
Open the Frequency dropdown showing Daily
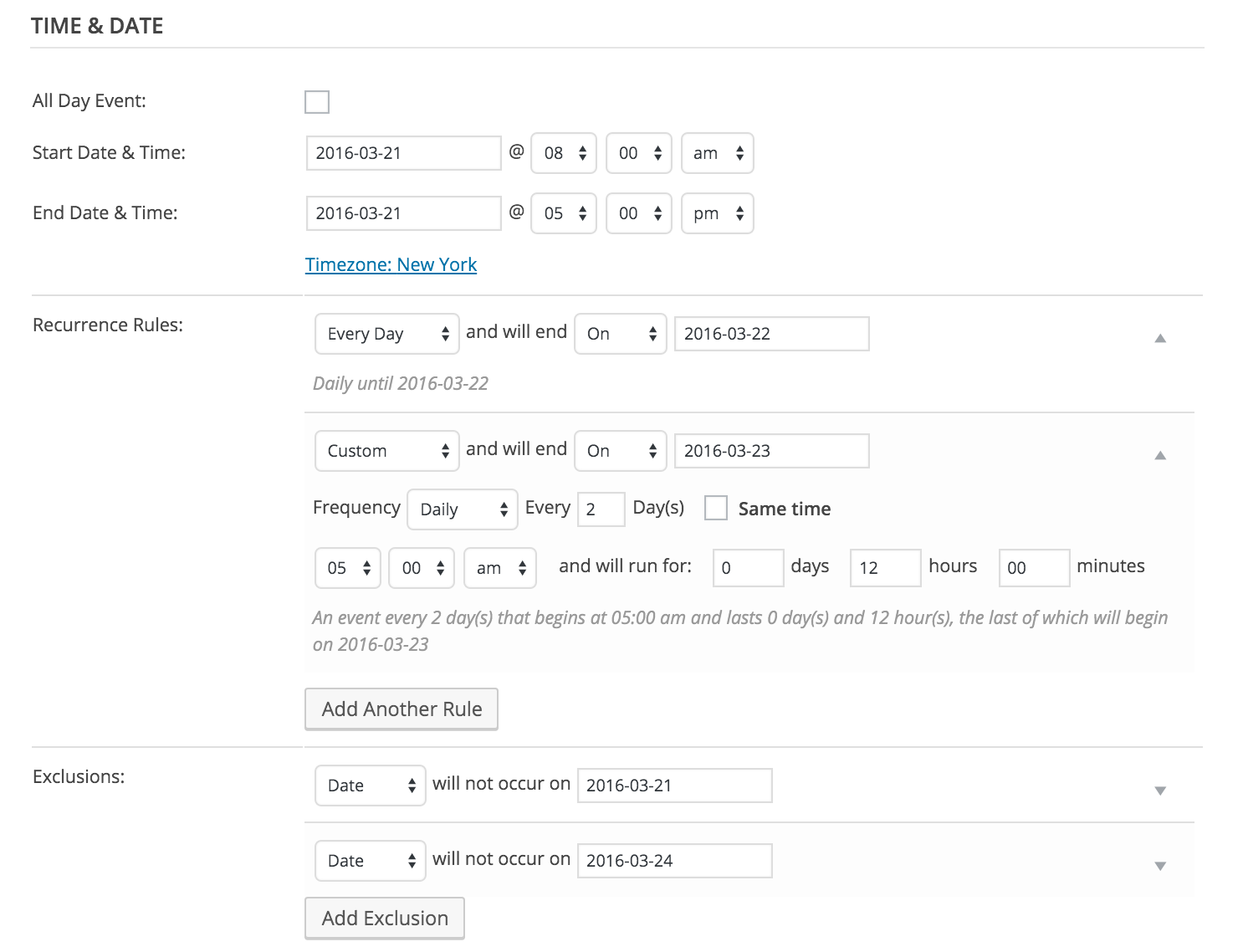(462, 509)
